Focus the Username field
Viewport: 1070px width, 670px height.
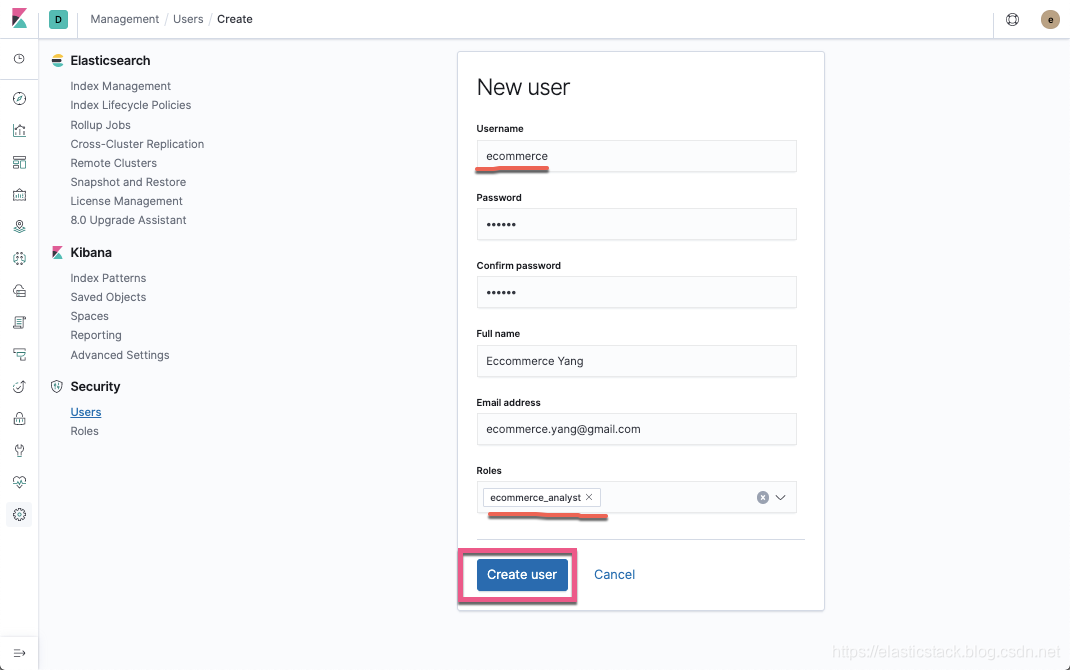pos(637,156)
